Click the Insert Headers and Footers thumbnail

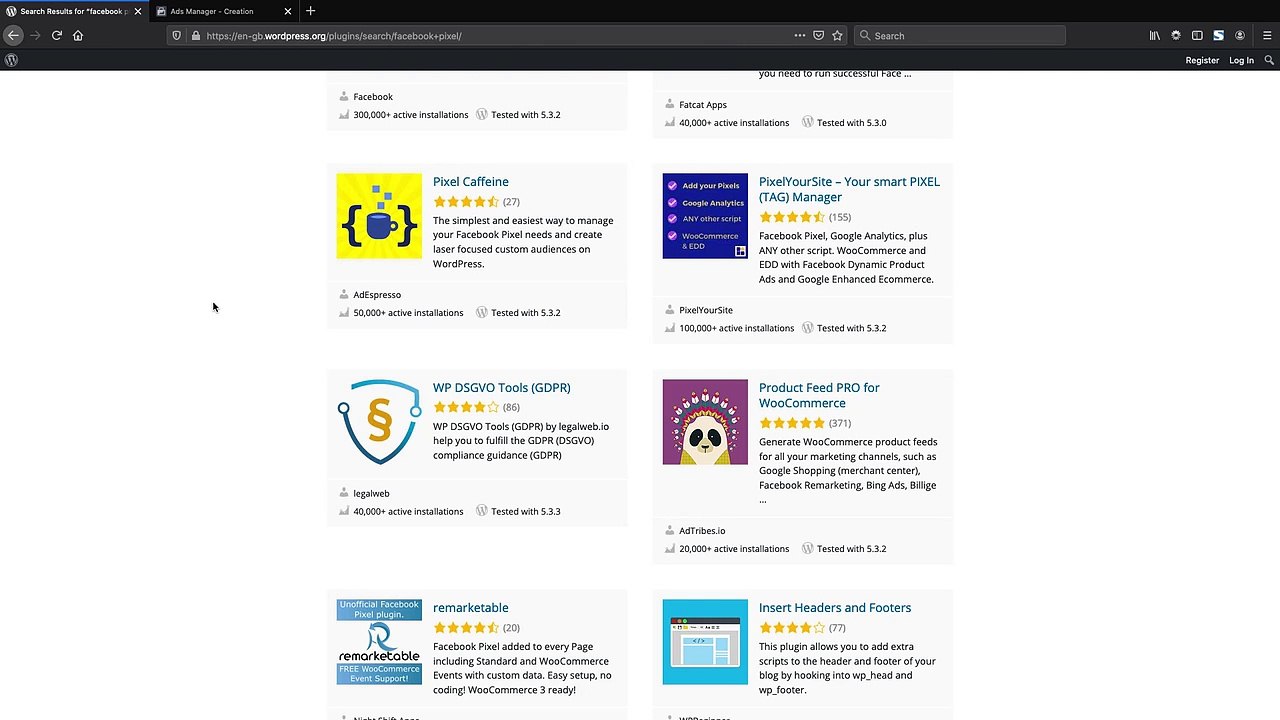coord(705,642)
